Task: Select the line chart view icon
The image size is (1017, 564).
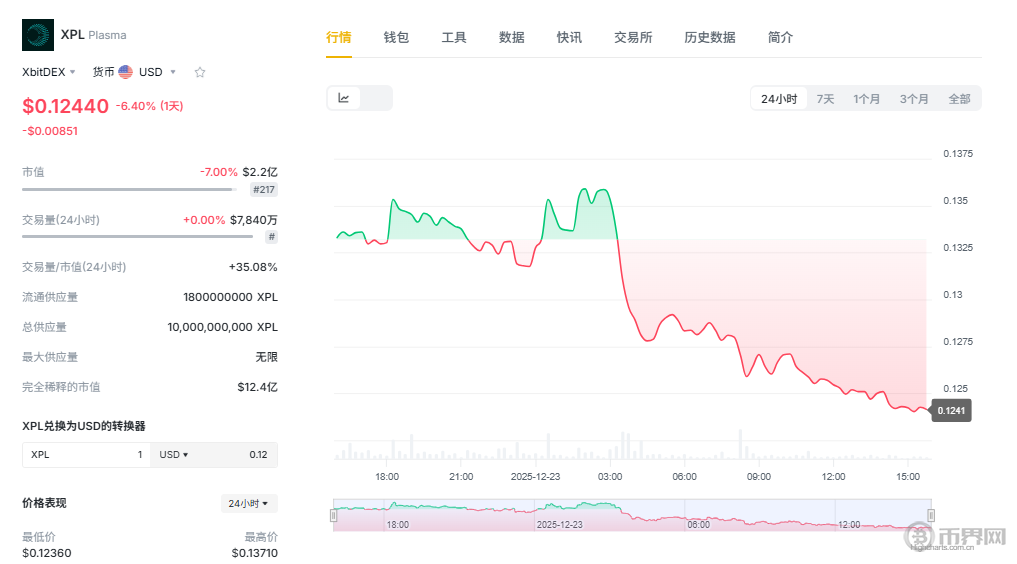Action: point(344,98)
